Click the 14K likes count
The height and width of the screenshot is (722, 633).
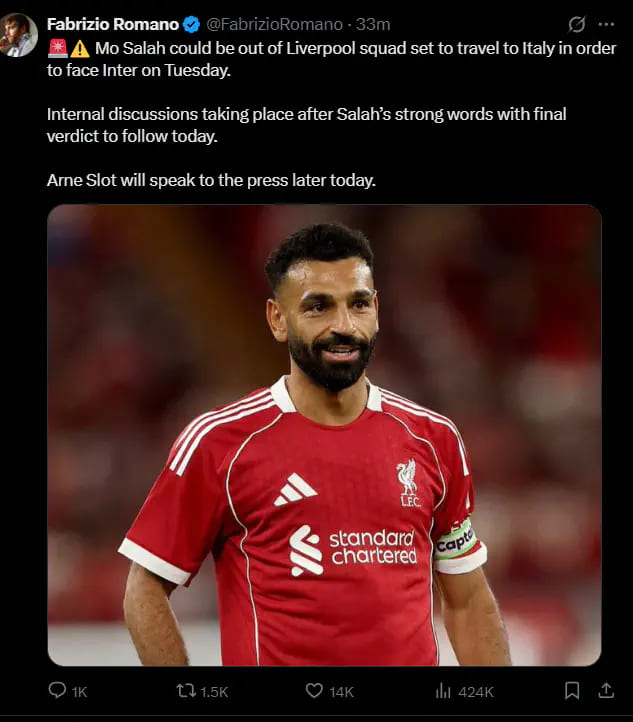(341, 692)
